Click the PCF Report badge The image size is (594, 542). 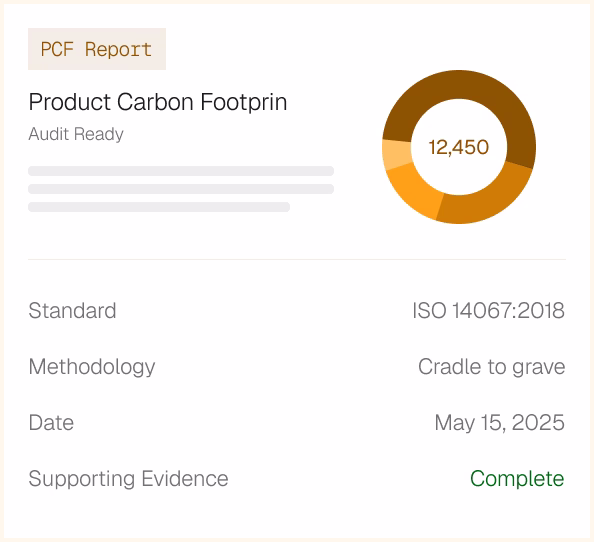97,49
